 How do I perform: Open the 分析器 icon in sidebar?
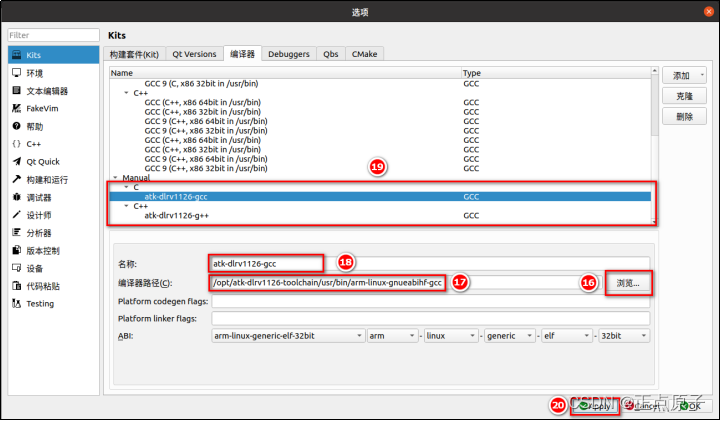(17, 233)
